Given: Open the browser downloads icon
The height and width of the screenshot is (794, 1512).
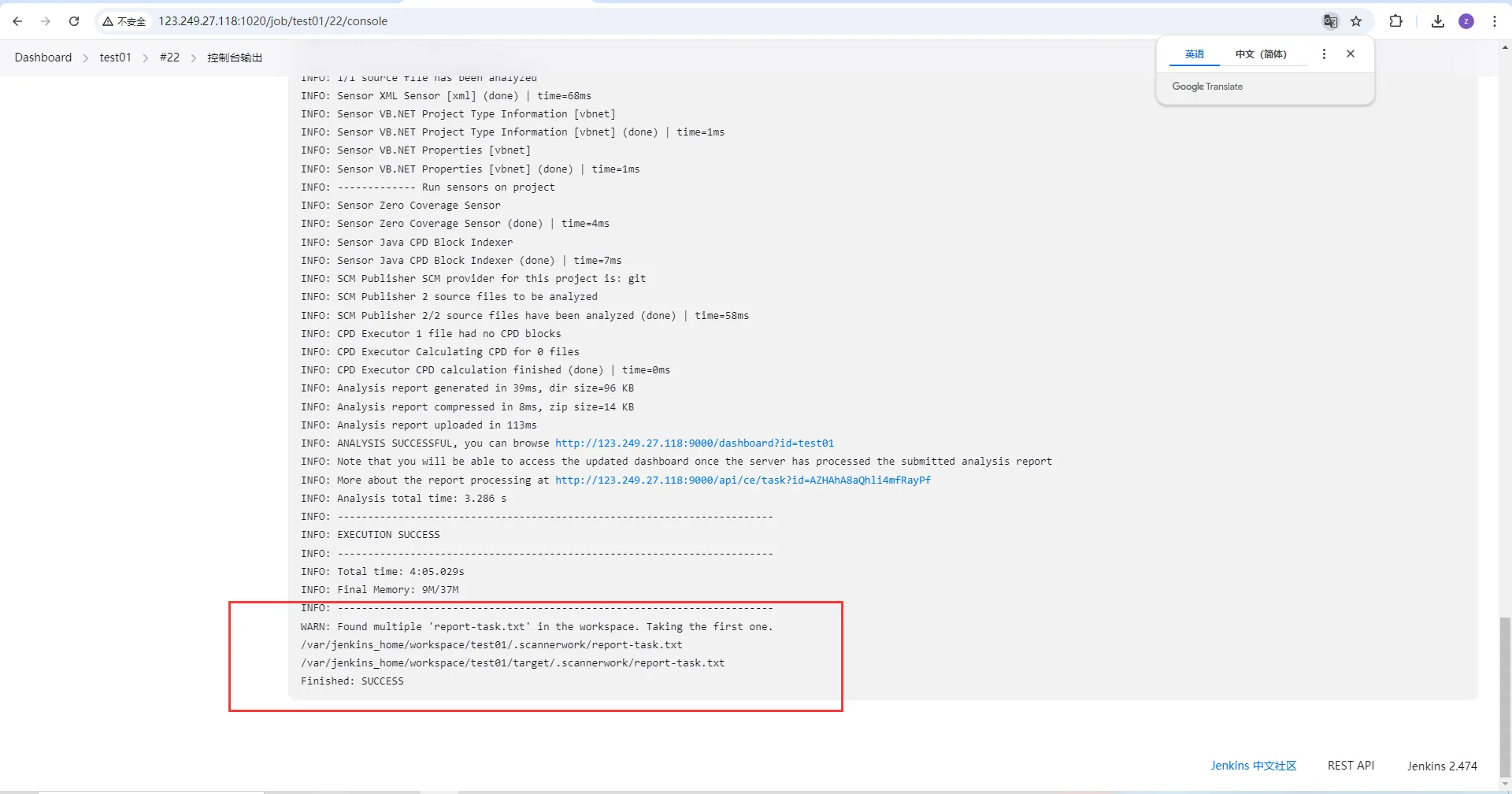Looking at the screenshot, I should tap(1438, 21).
